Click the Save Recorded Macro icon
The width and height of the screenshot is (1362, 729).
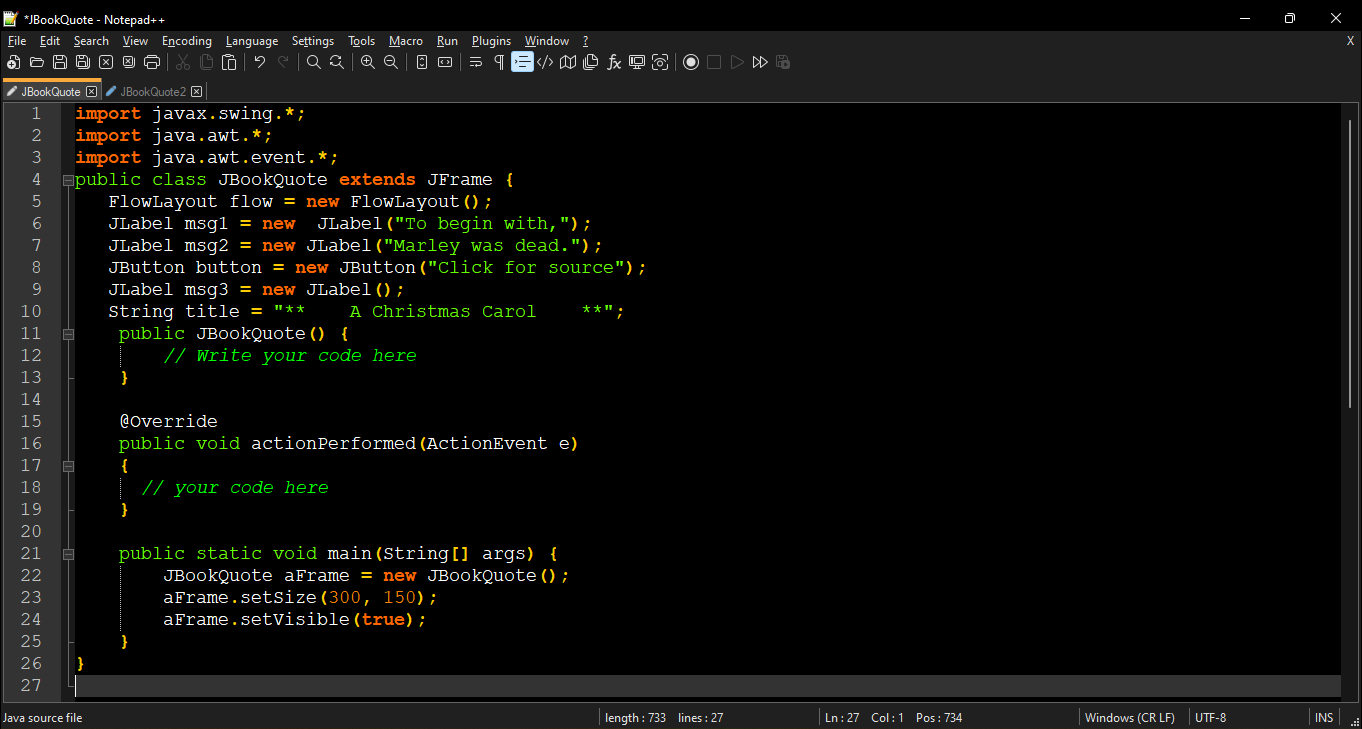783,62
